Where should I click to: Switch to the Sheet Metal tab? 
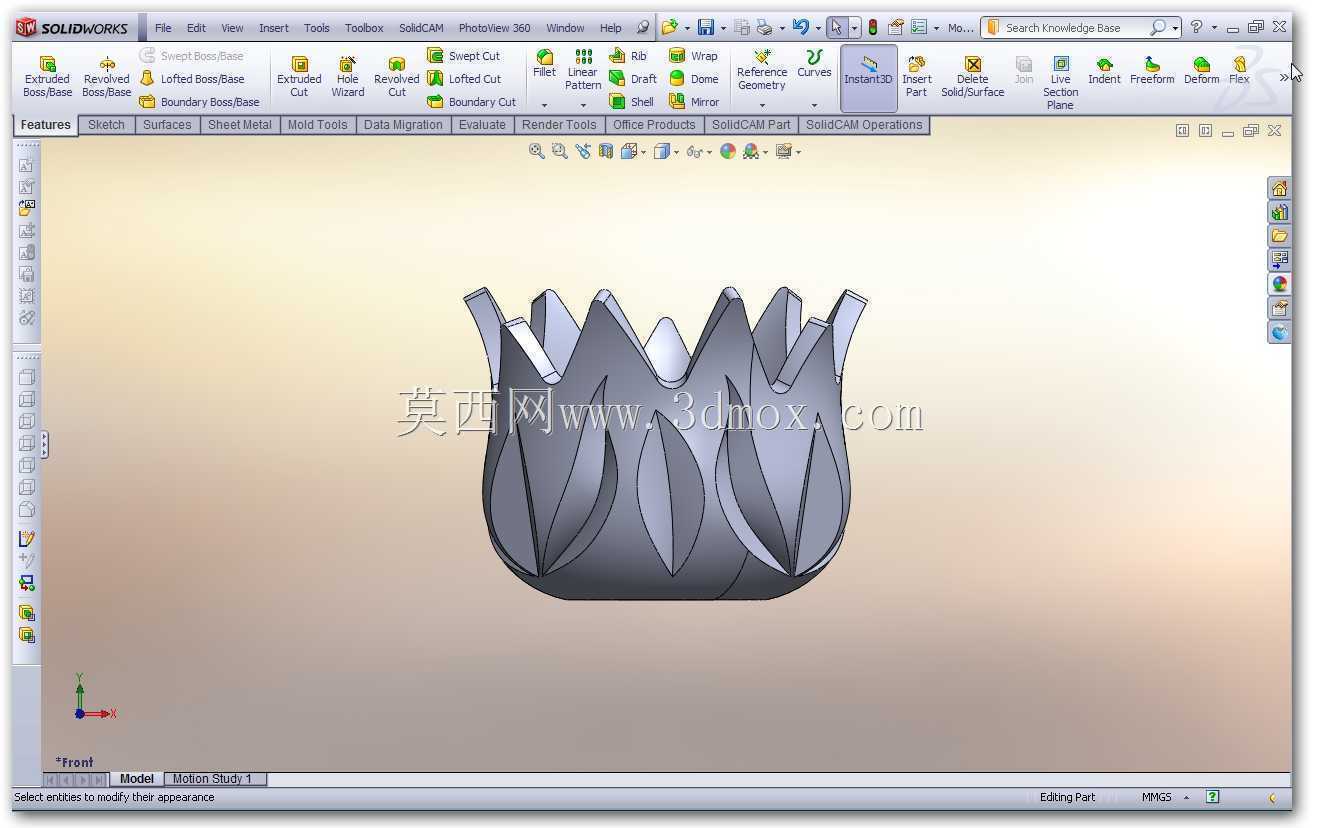[x=239, y=125]
